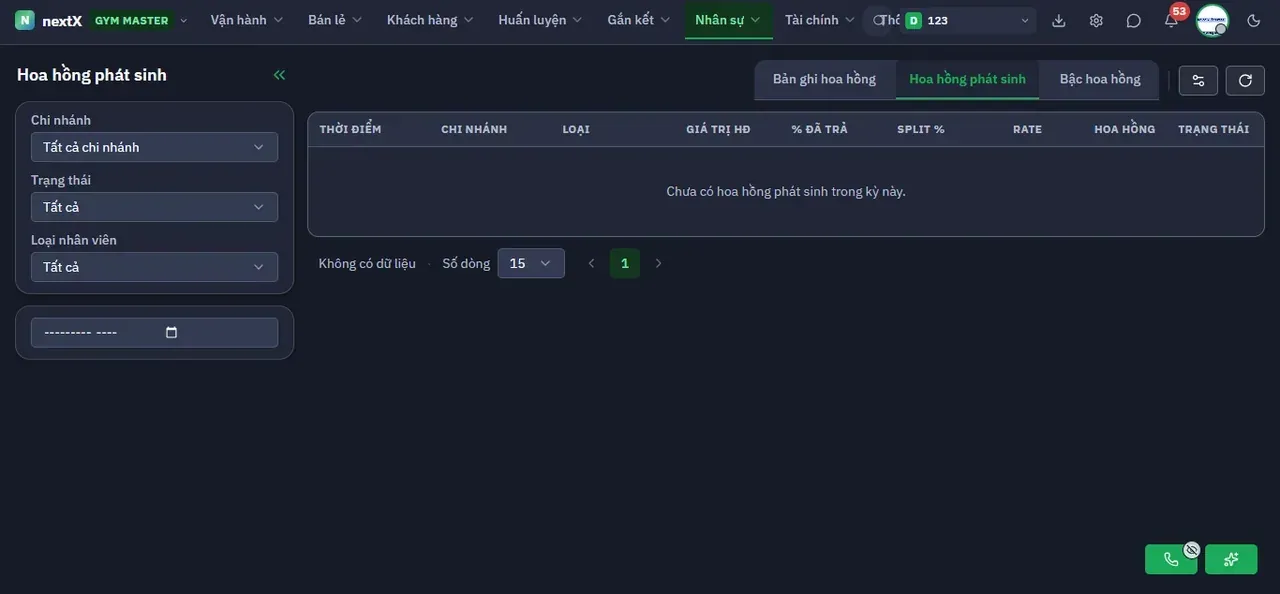Open the Khách hàng menu

pyautogui.click(x=430, y=20)
